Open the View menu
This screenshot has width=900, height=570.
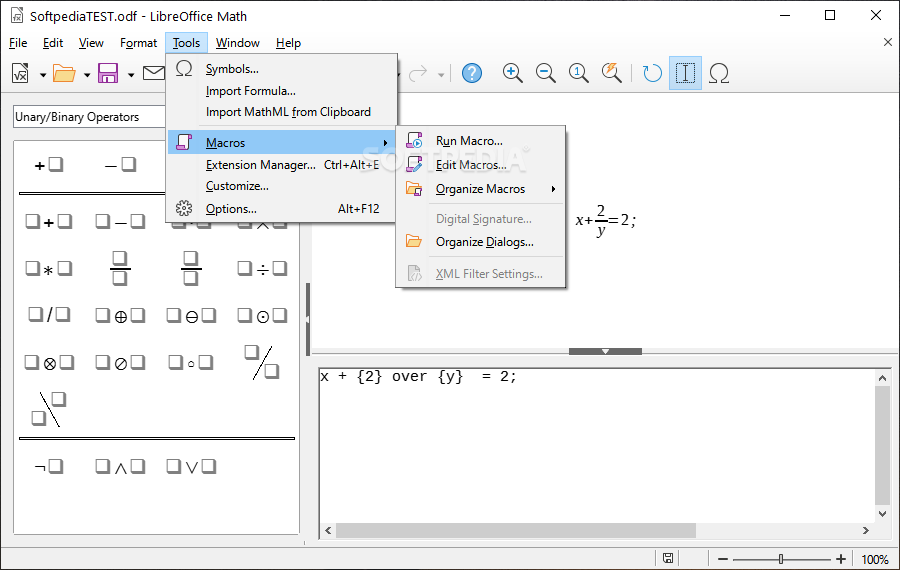point(91,43)
